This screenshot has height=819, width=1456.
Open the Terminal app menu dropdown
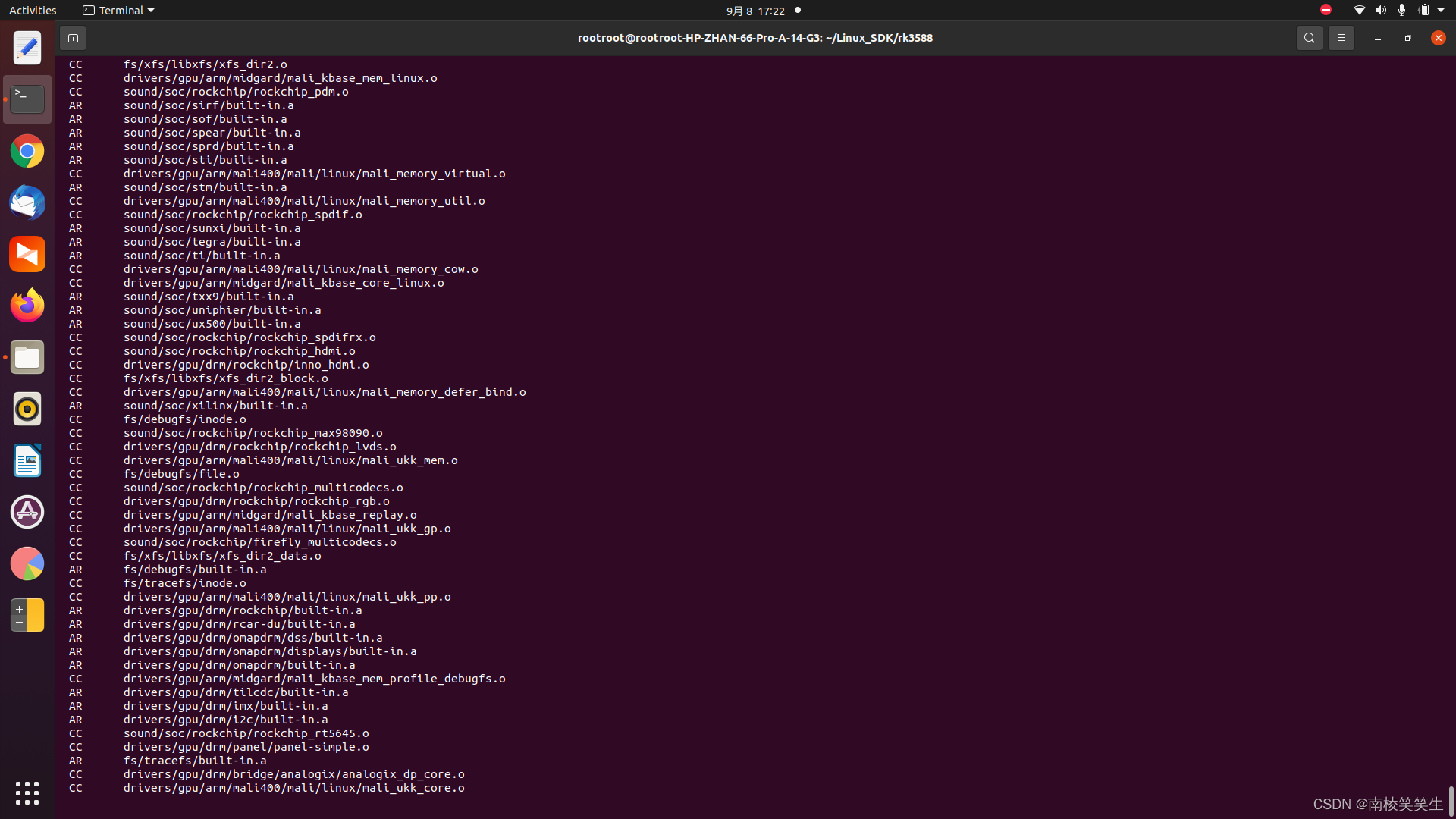[x=118, y=11]
